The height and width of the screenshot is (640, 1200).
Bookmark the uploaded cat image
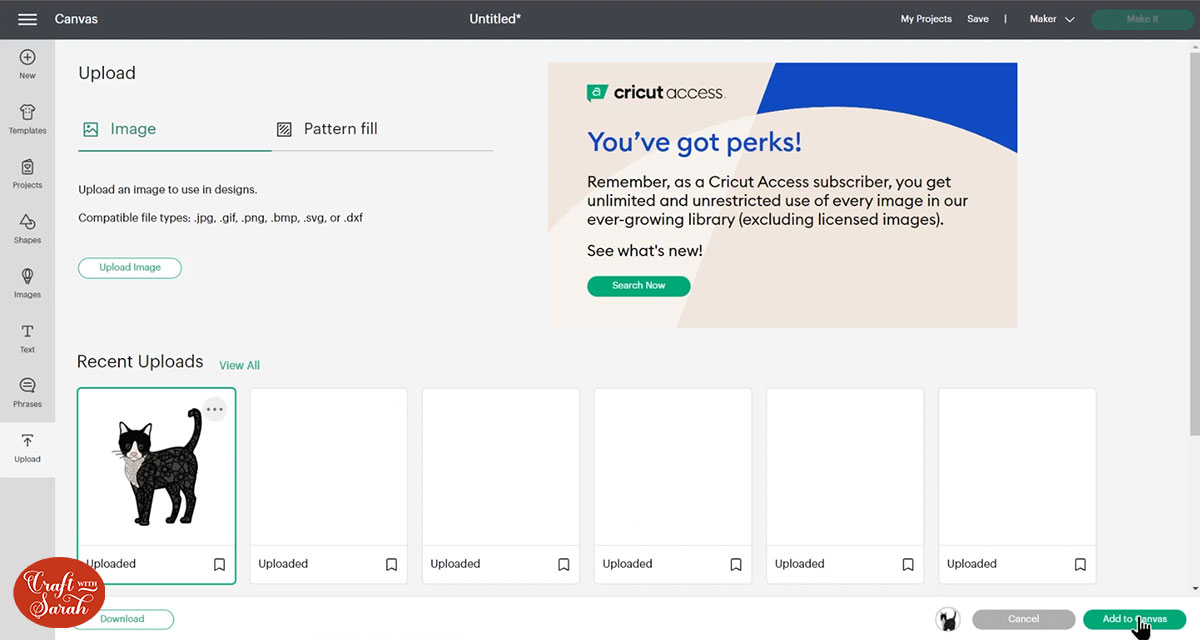(220, 564)
